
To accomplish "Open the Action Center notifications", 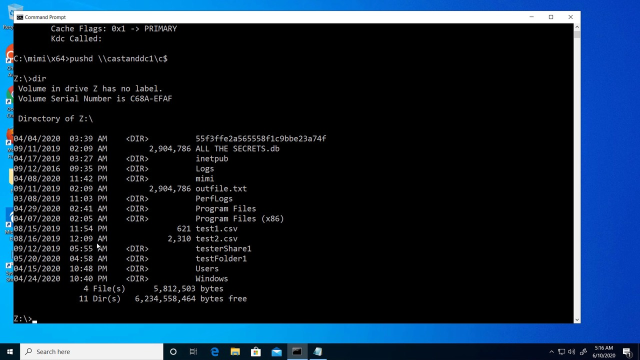I will pos(627,352).
